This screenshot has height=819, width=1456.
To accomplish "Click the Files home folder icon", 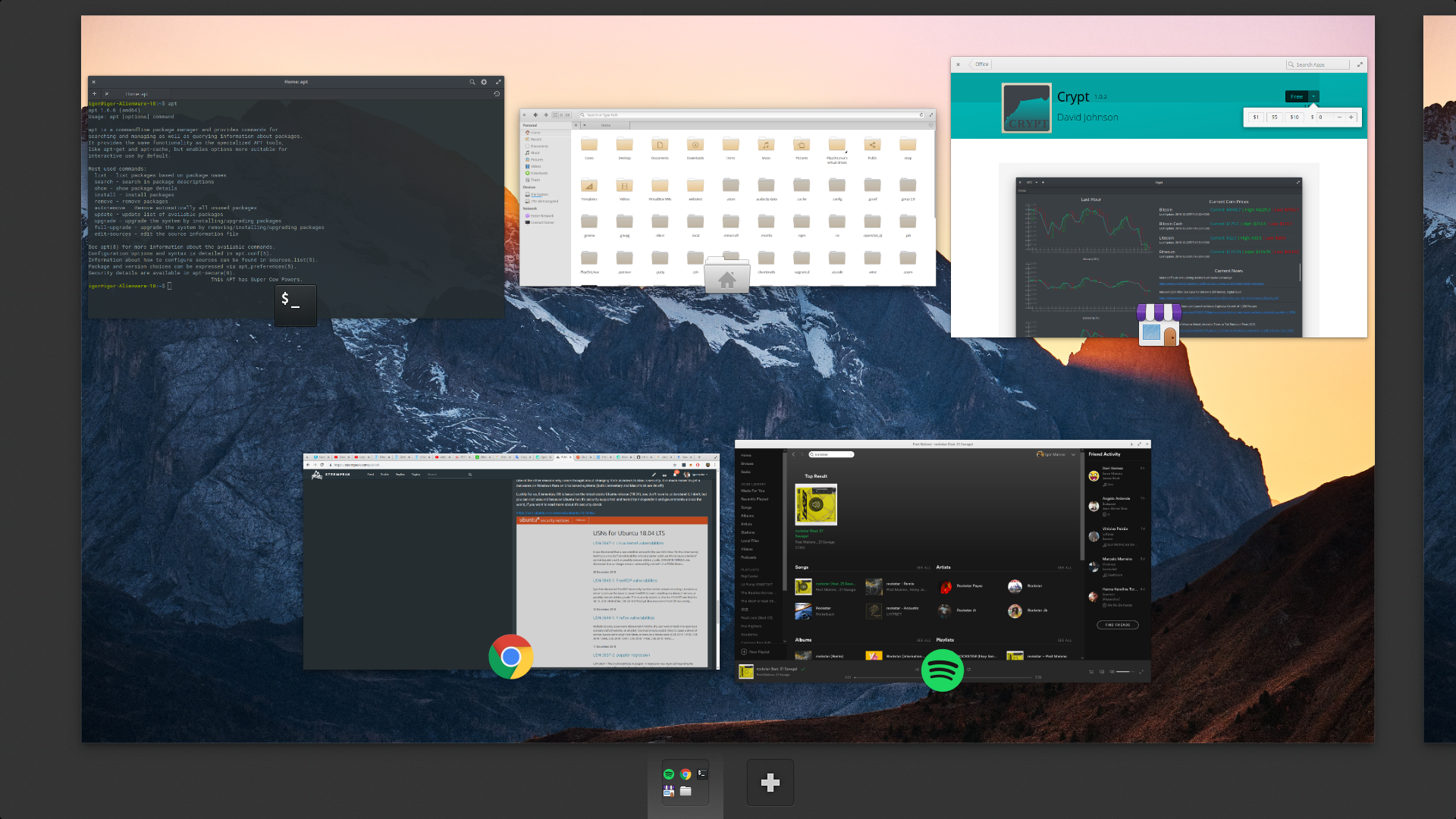I will pos(726,276).
